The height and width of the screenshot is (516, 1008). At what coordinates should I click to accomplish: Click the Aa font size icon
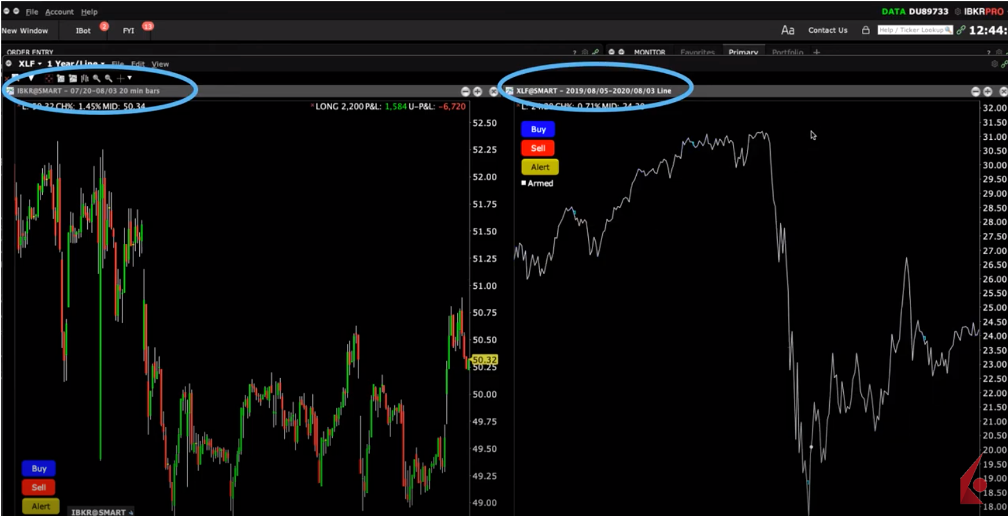coord(788,31)
